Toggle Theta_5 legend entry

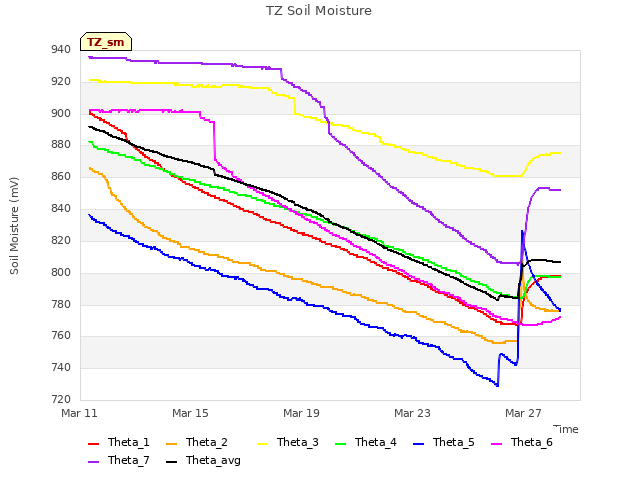click(x=444, y=442)
